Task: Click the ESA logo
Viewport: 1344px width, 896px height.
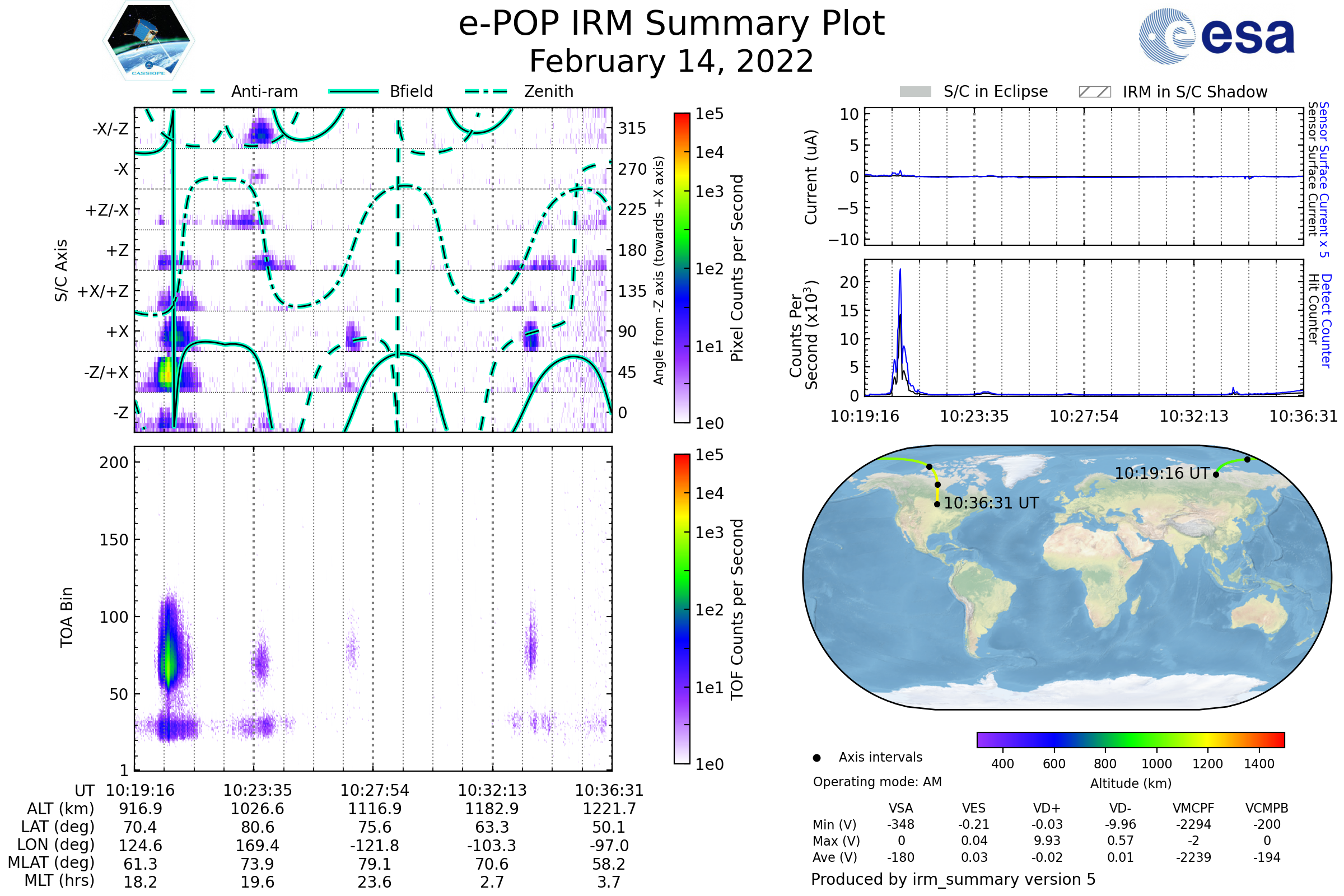Action: 1216,35
